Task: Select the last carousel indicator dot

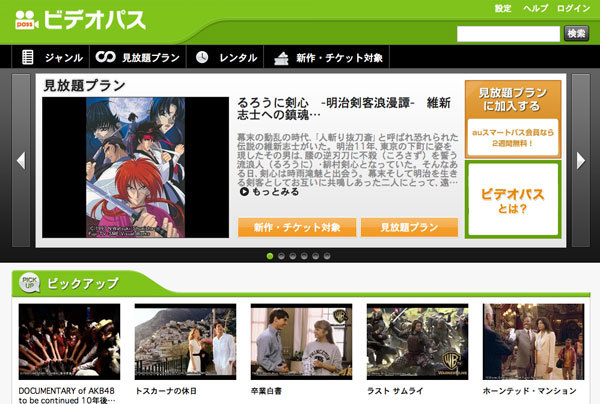Action: click(327, 256)
